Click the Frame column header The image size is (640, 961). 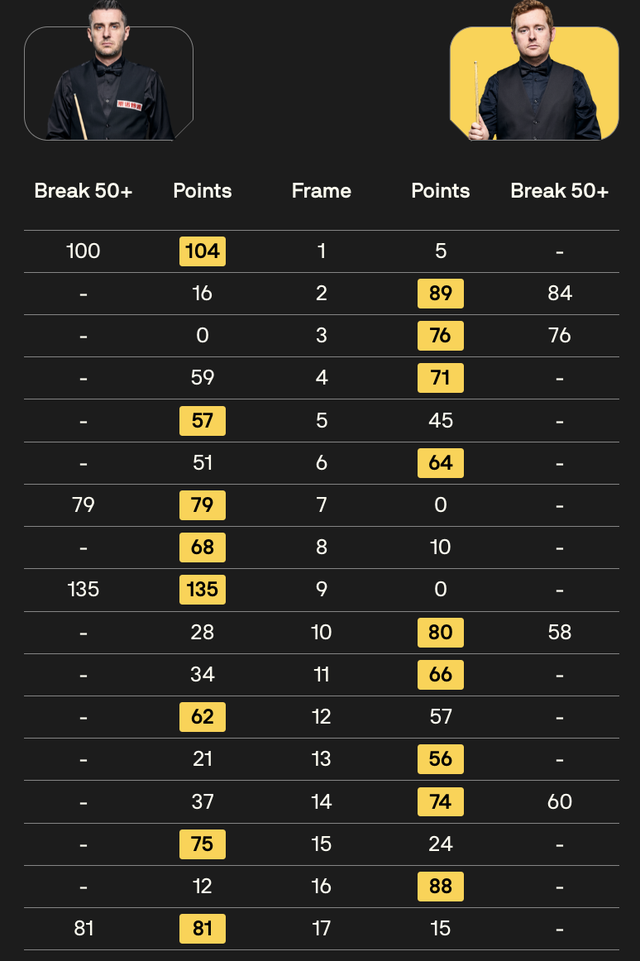[x=321, y=191]
